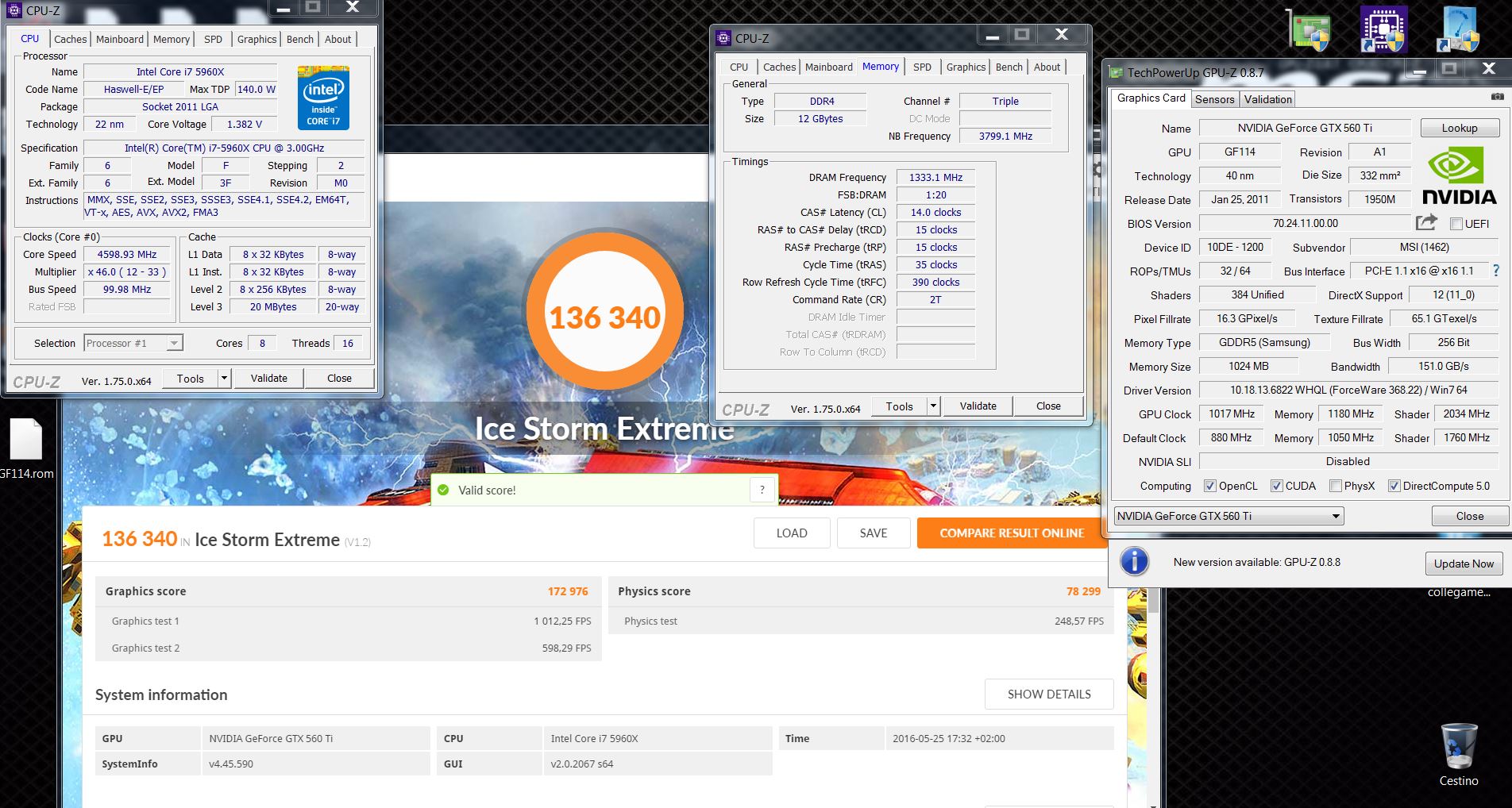The height and width of the screenshot is (808, 1512).
Task: Click the GPU Clock 1017 MHz field
Action: 1232,414
